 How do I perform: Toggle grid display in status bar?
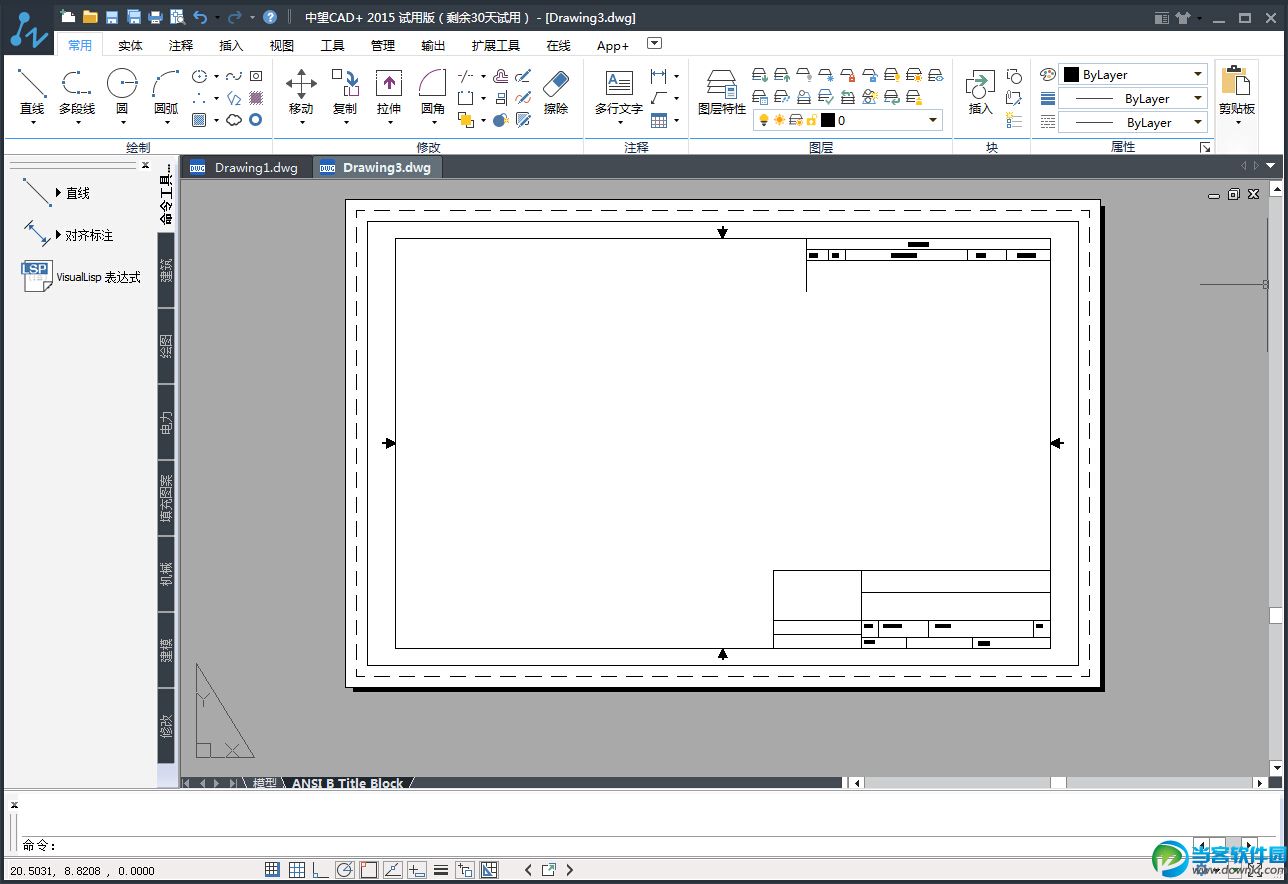(297, 870)
